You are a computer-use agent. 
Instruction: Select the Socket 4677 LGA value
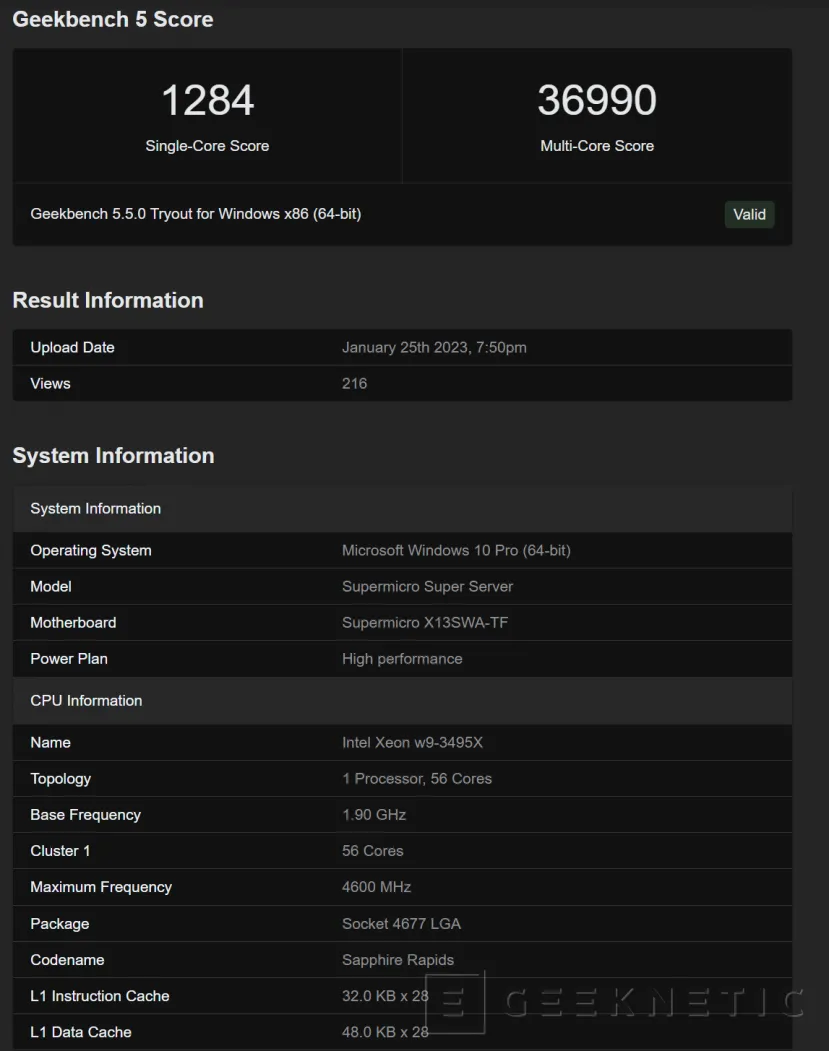coord(401,924)
